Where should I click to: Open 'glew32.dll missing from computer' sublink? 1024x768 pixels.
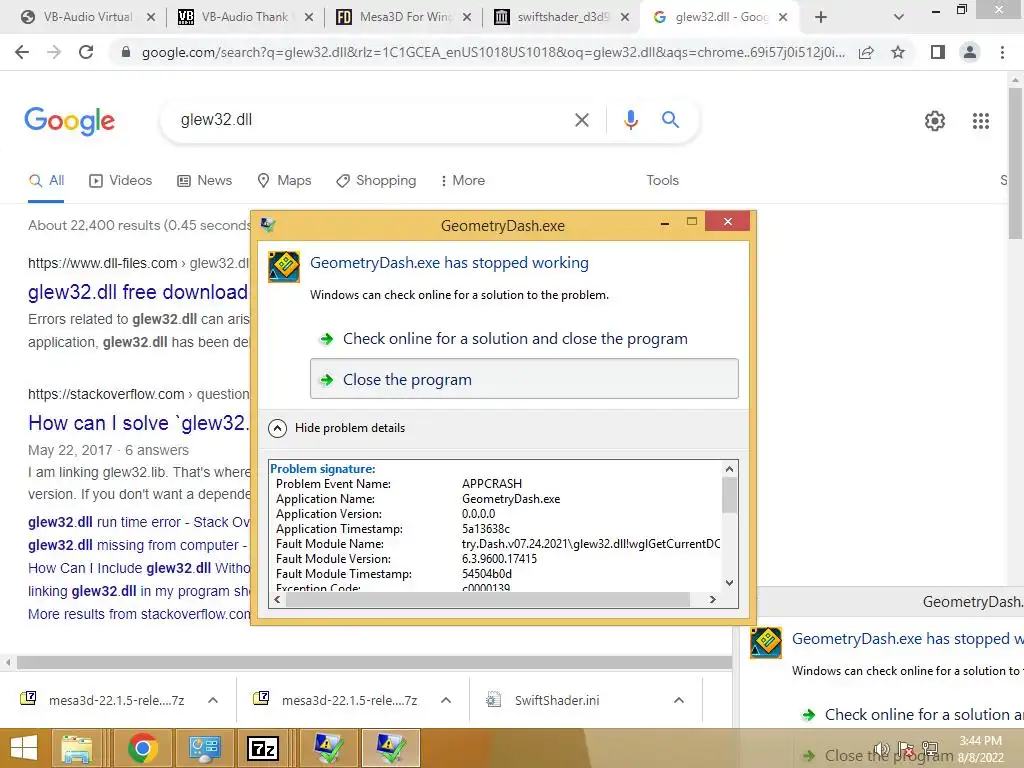pyautogui.click(x=137, y=545)
